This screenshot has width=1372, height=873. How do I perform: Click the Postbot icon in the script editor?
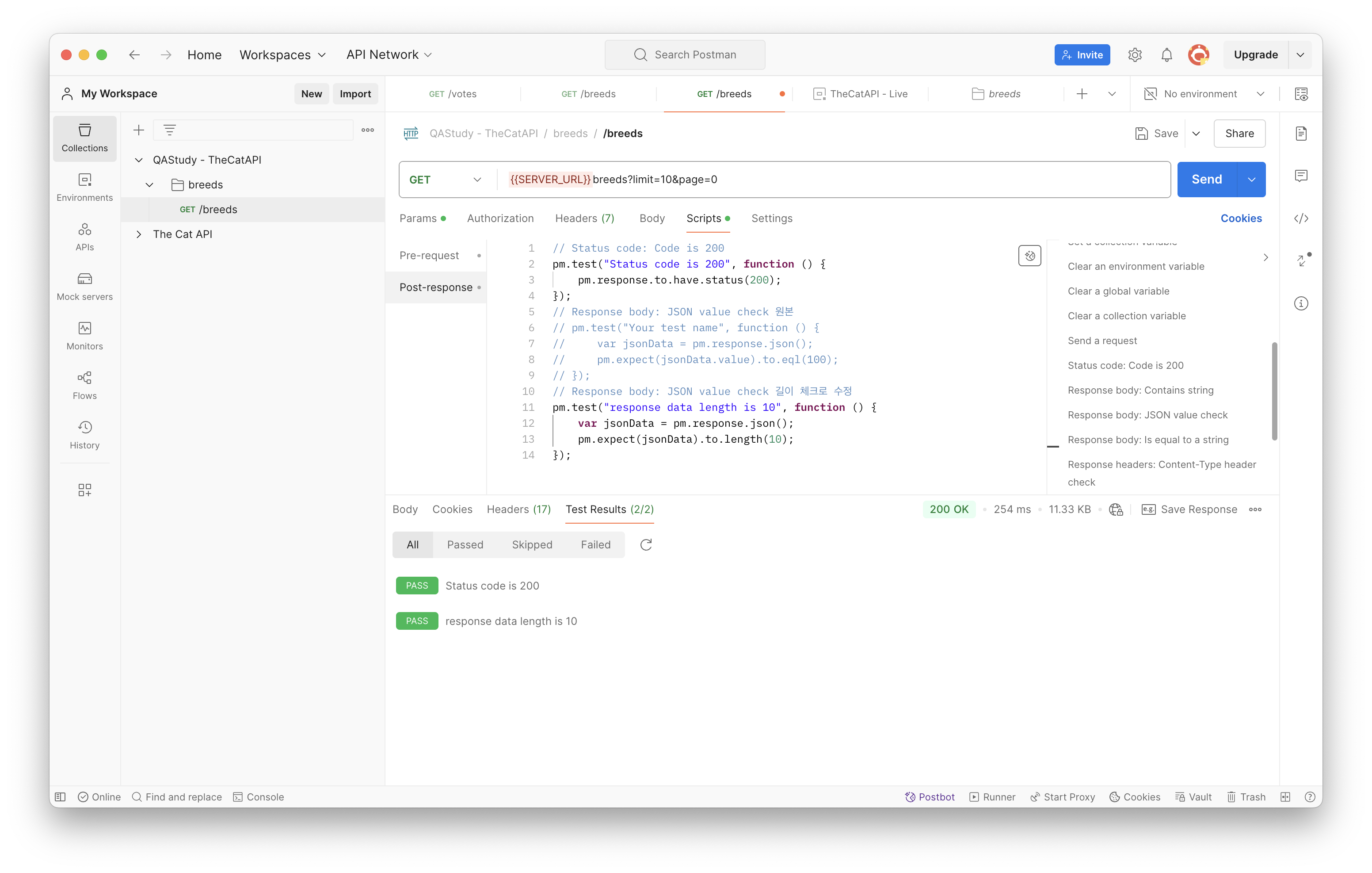(x=1029, y=256)
